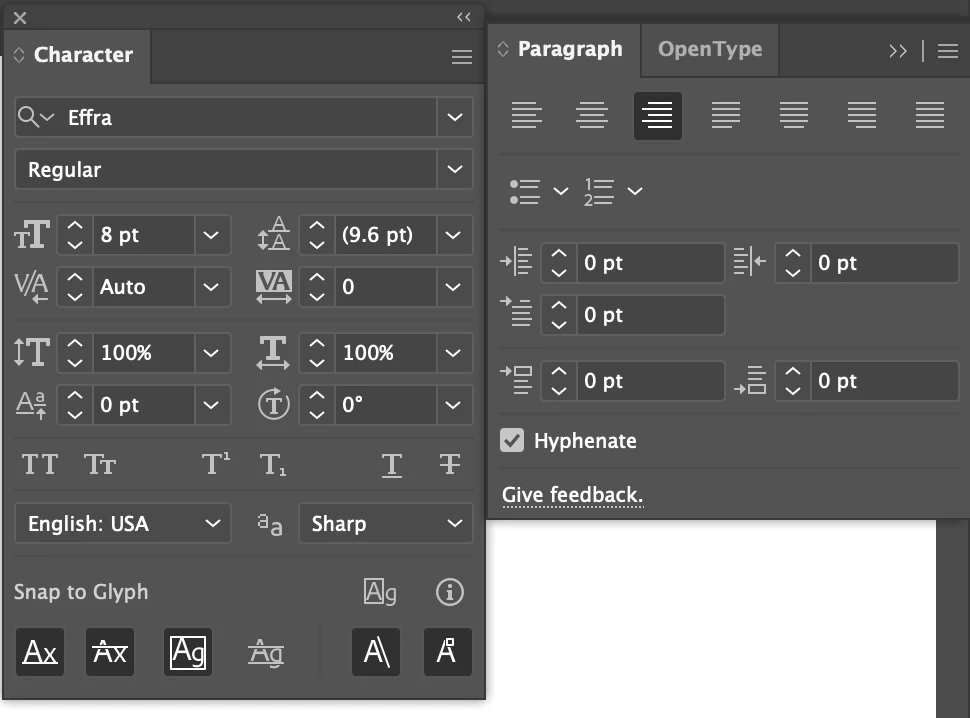Open the English: USA language dropdown
This screenshot has height=718, width=970.
pyautogui.click(x=122, y=524)
